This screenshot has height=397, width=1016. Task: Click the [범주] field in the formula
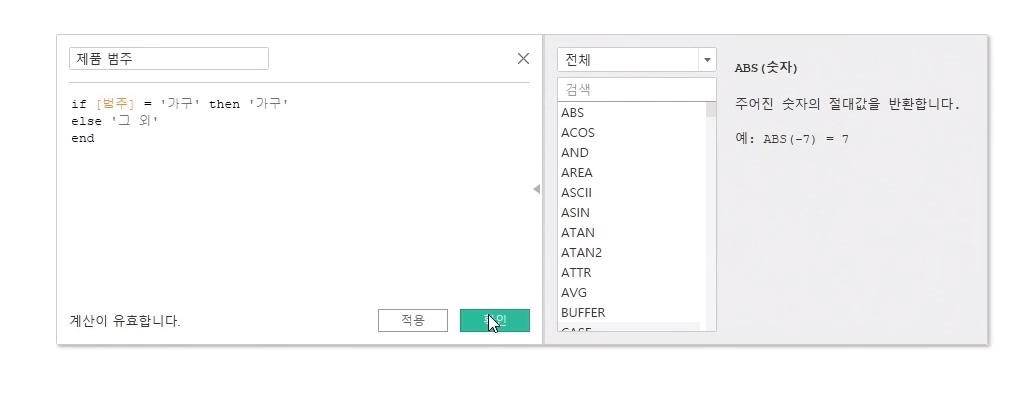coord(115,104)
